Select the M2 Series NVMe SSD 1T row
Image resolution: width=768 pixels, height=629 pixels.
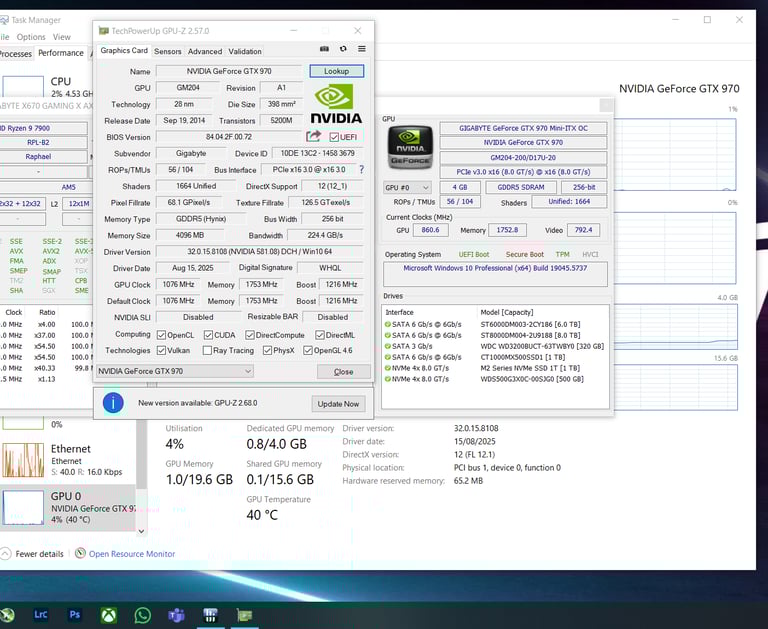(x=495, y=368)
